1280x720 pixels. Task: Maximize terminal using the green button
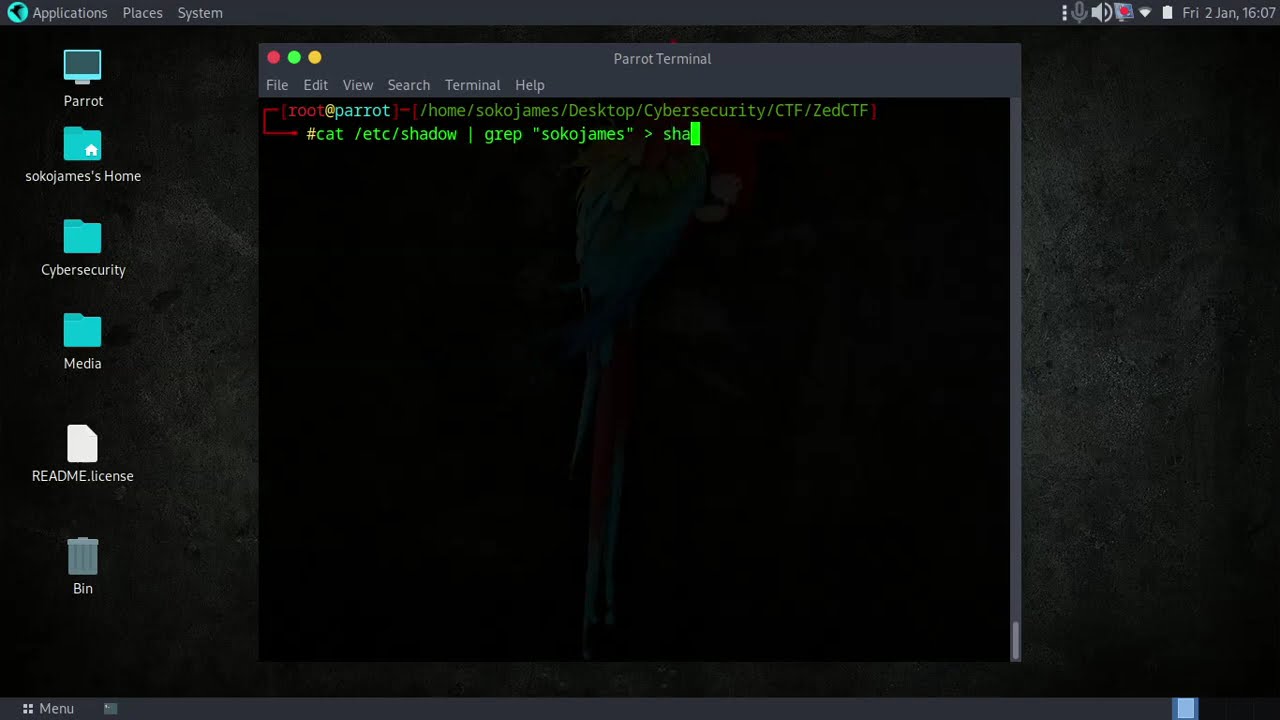point(294,58)
